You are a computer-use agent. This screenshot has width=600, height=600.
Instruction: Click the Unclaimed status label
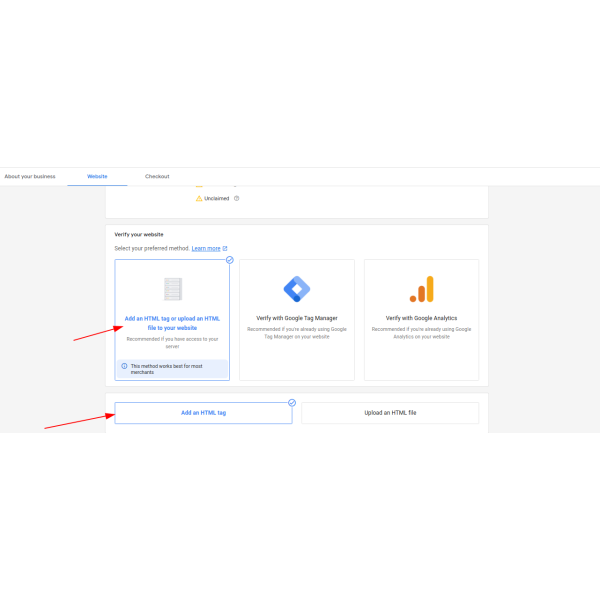coord(217,198)
